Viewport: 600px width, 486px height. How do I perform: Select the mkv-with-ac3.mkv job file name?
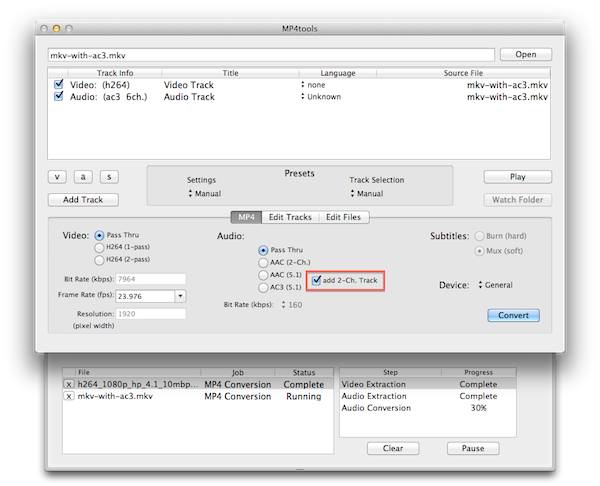coord(115,396)
